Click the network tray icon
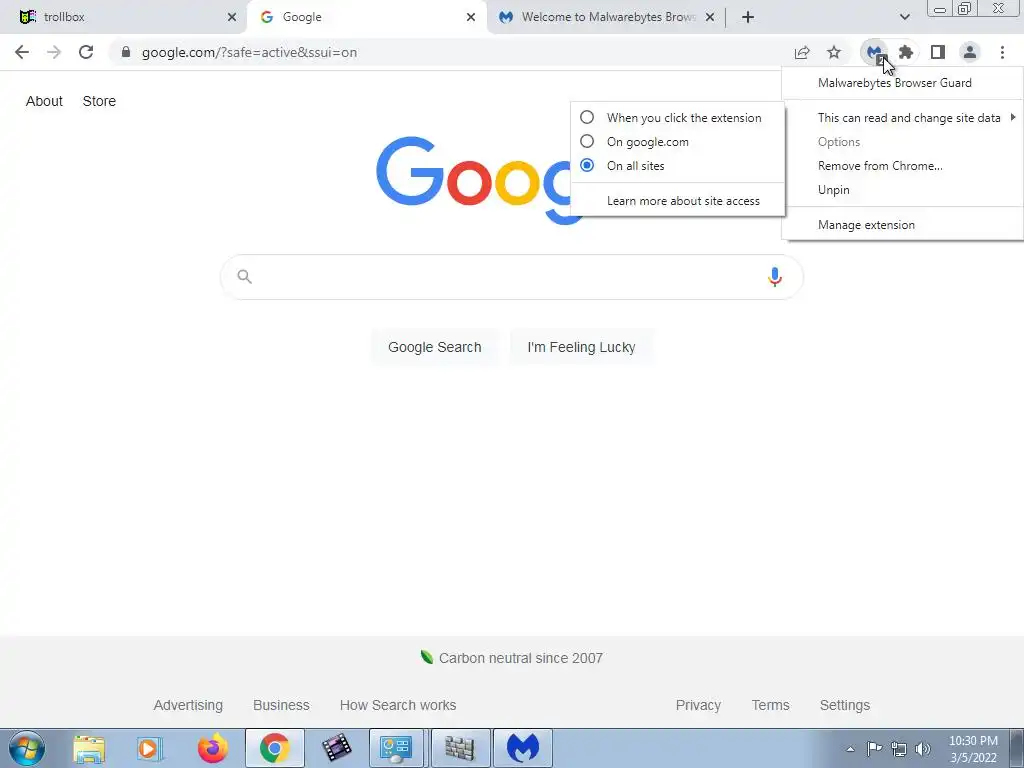1024x768 pixels. coord(899,749)
